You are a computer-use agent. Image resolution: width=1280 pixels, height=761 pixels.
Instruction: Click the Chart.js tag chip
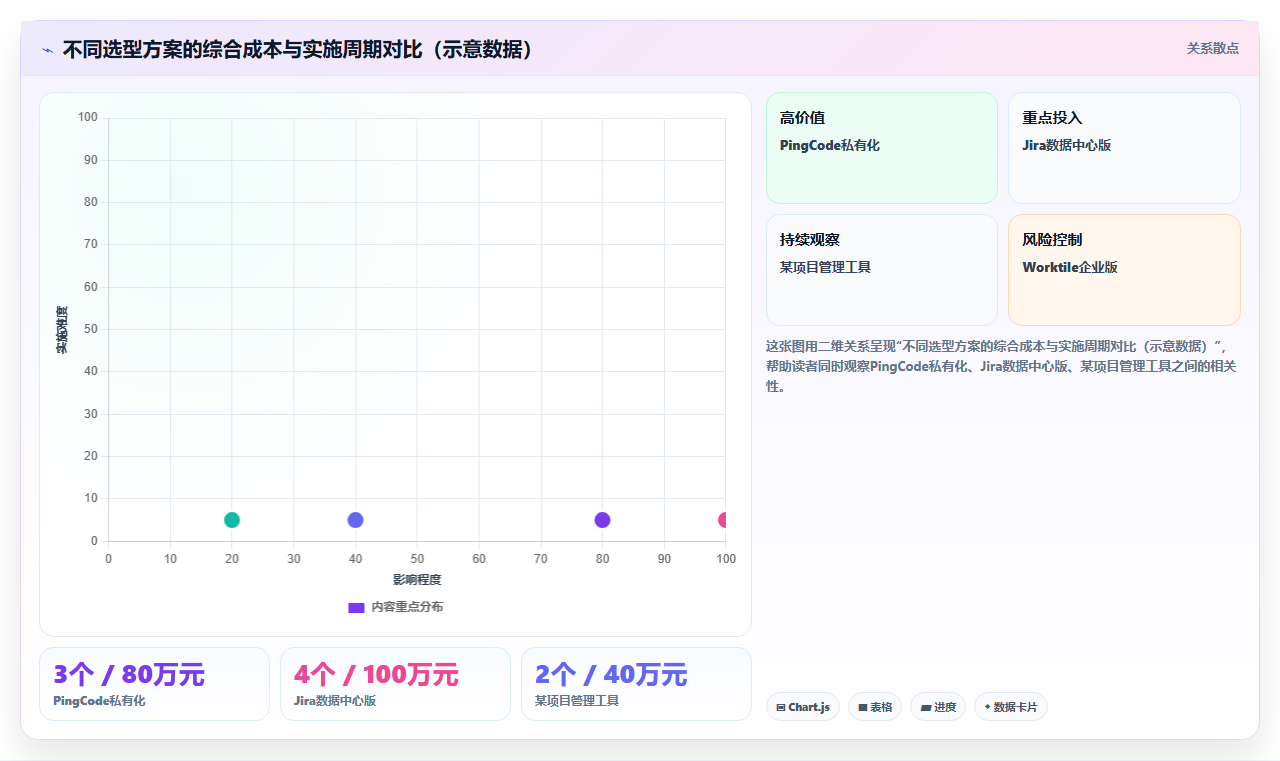pos(803,707)
